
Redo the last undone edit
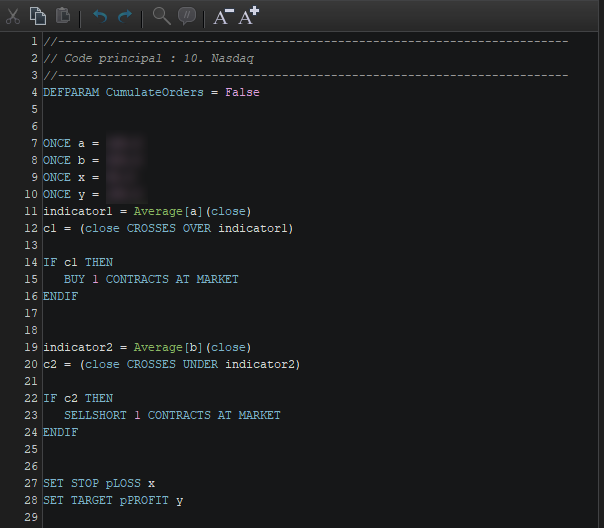coord(125,16)
